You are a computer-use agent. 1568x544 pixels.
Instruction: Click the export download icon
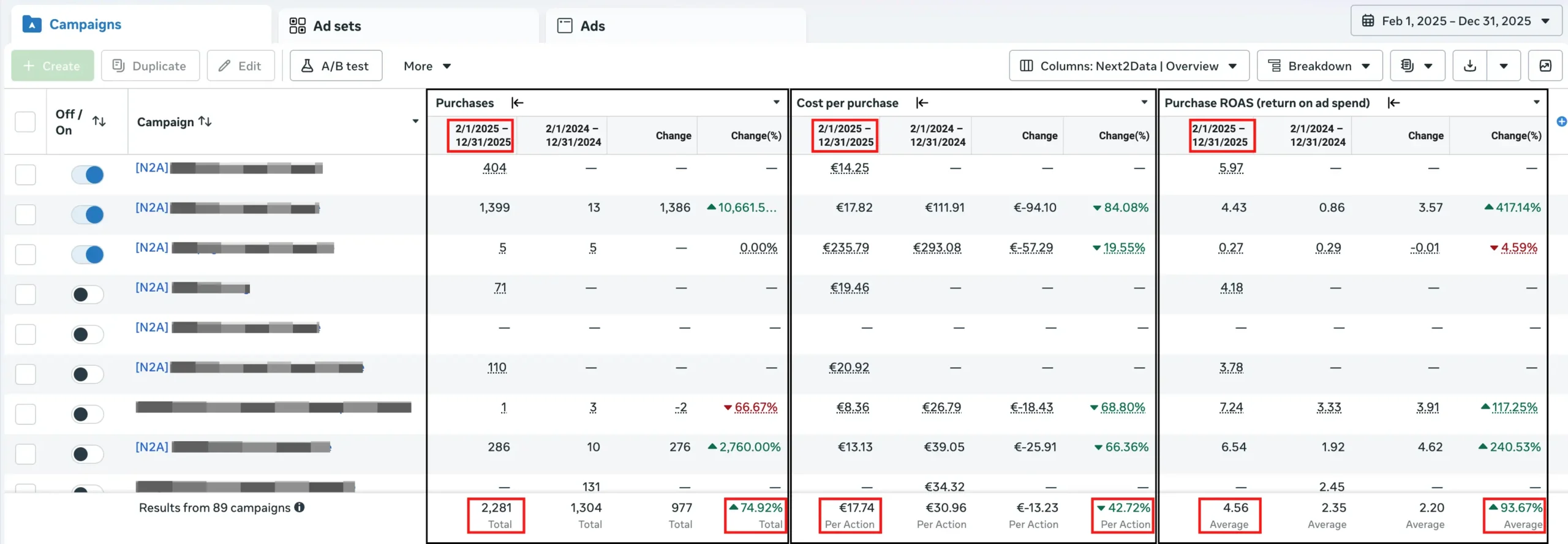tap(1469, 66)
